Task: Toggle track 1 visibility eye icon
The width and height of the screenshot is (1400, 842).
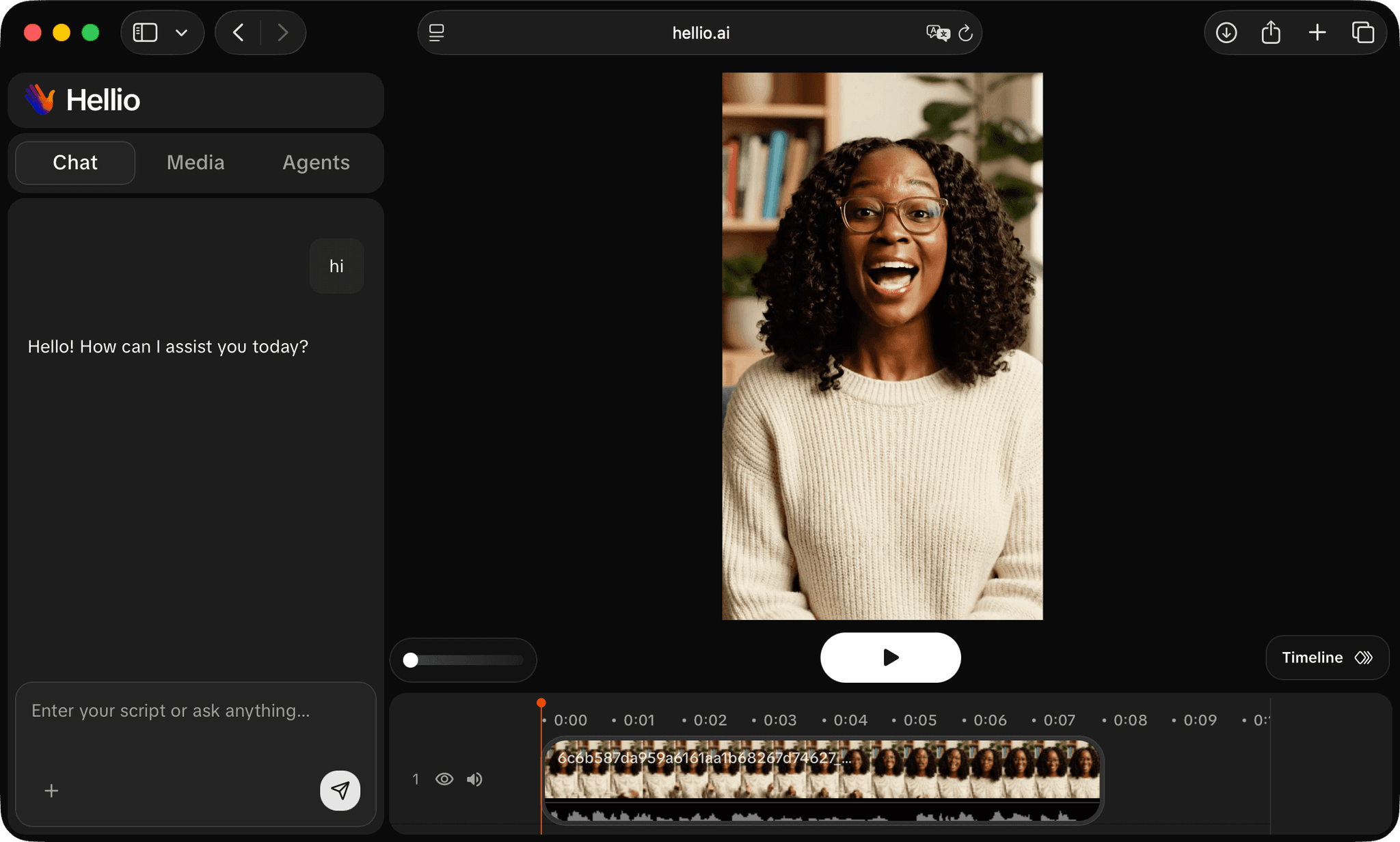Action: click(444, 779)
